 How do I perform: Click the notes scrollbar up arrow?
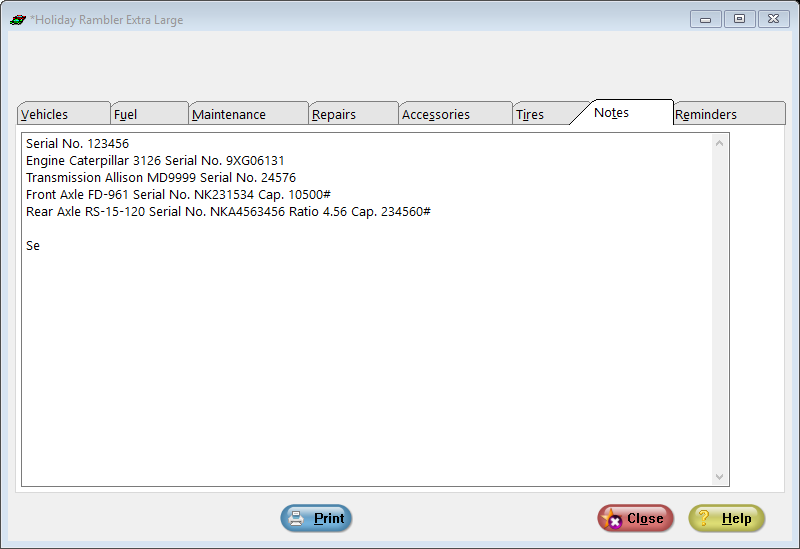pyautogui.click(x=719, y=143)
